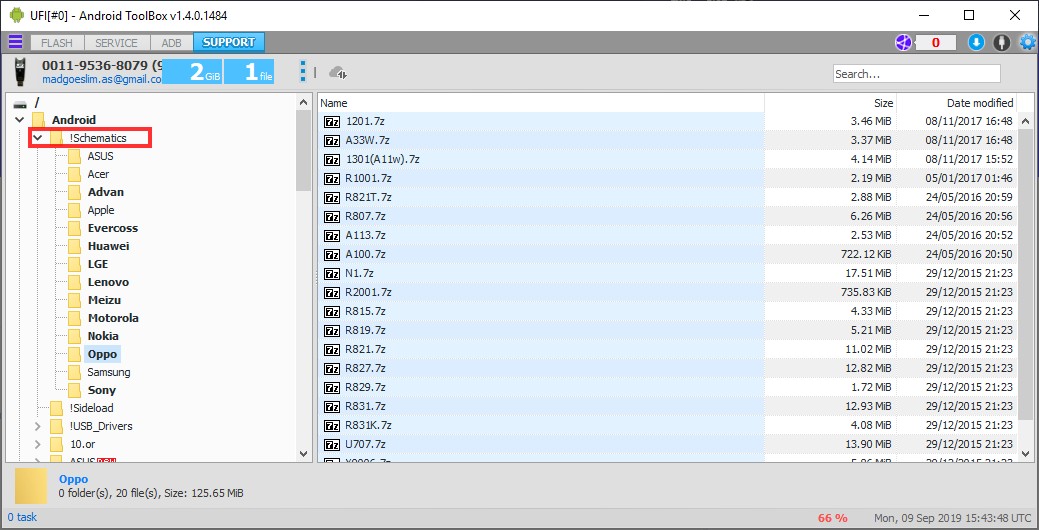Open the Motorola folder

tap(113, 317)
